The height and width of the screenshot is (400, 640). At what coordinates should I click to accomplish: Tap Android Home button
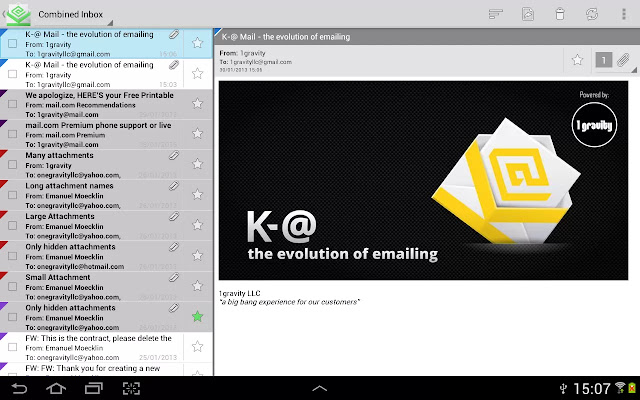56,388
